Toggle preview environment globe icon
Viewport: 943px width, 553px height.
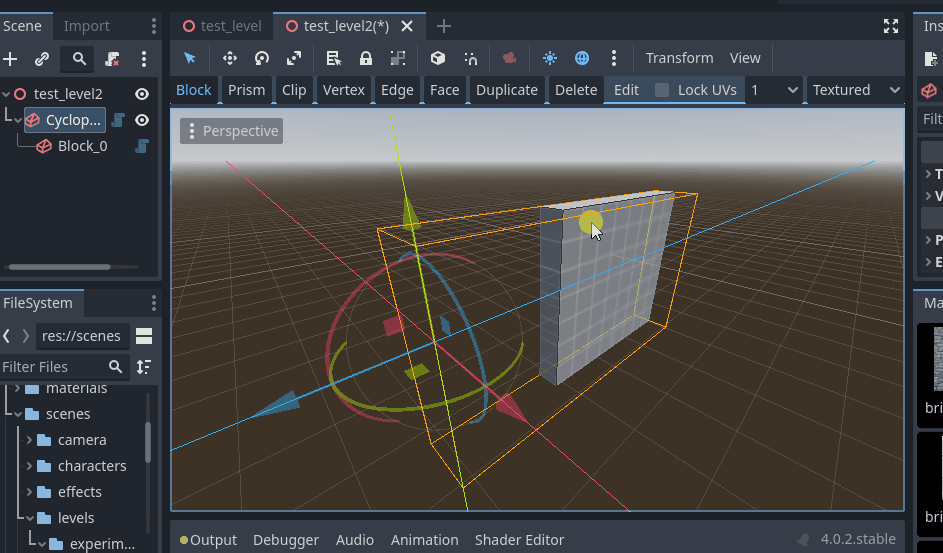click(582, 58)
